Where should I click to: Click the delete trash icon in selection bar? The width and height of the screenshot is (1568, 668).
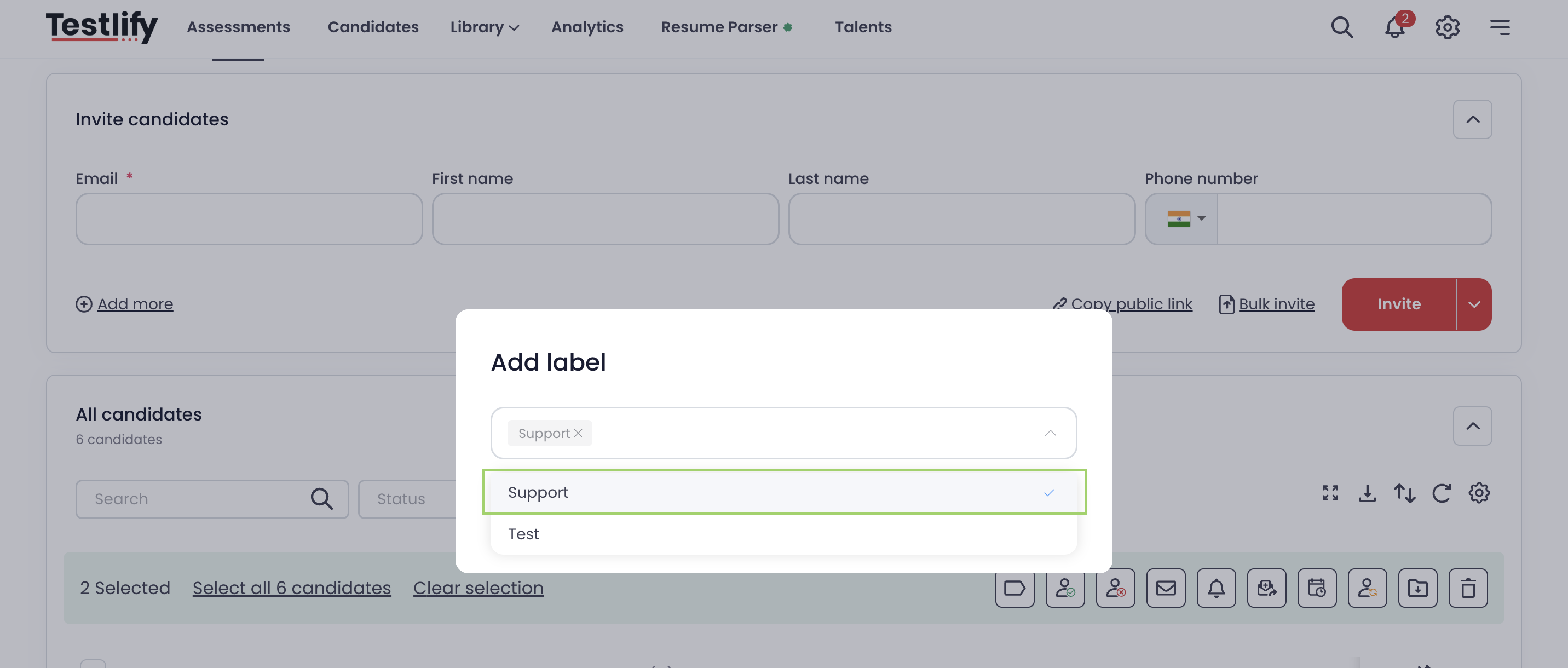point(1468,588)
